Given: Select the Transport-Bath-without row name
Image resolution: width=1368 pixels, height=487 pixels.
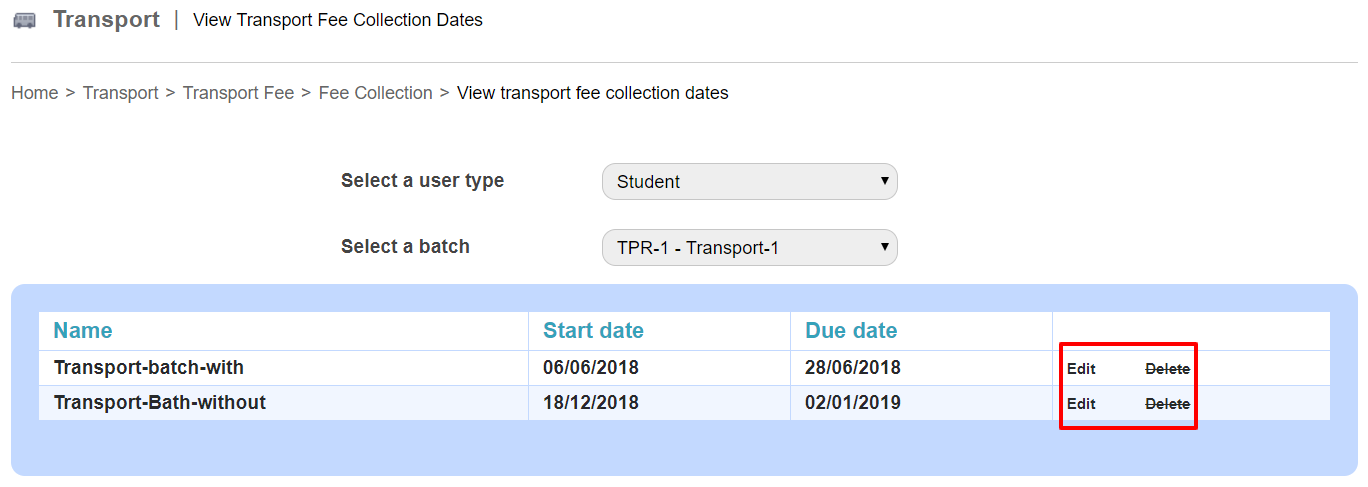Looking at the screenshot, I should 160,403.
